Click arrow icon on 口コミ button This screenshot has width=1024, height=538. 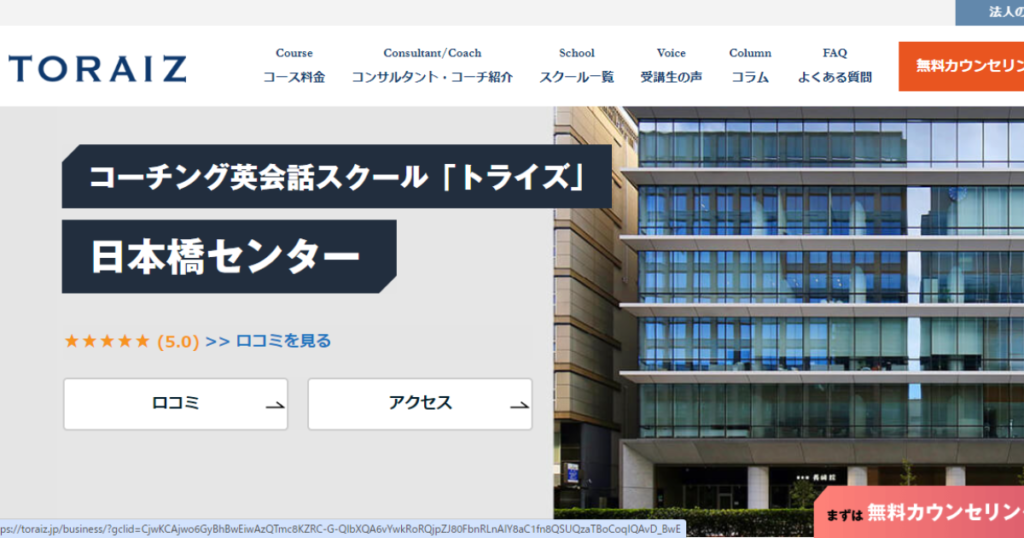[x=275, y=405]
